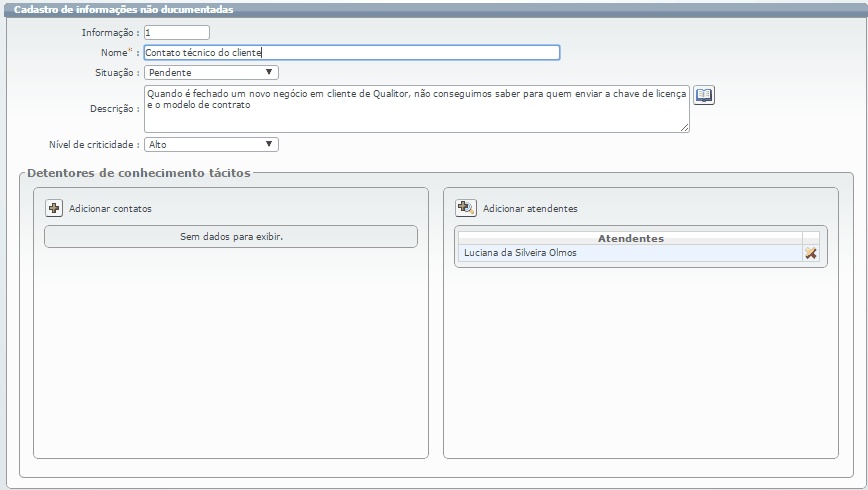Viewport: 868px width, 490px height.
Task: Click the Descrição textarea resize handle
Action: [684, 127]
